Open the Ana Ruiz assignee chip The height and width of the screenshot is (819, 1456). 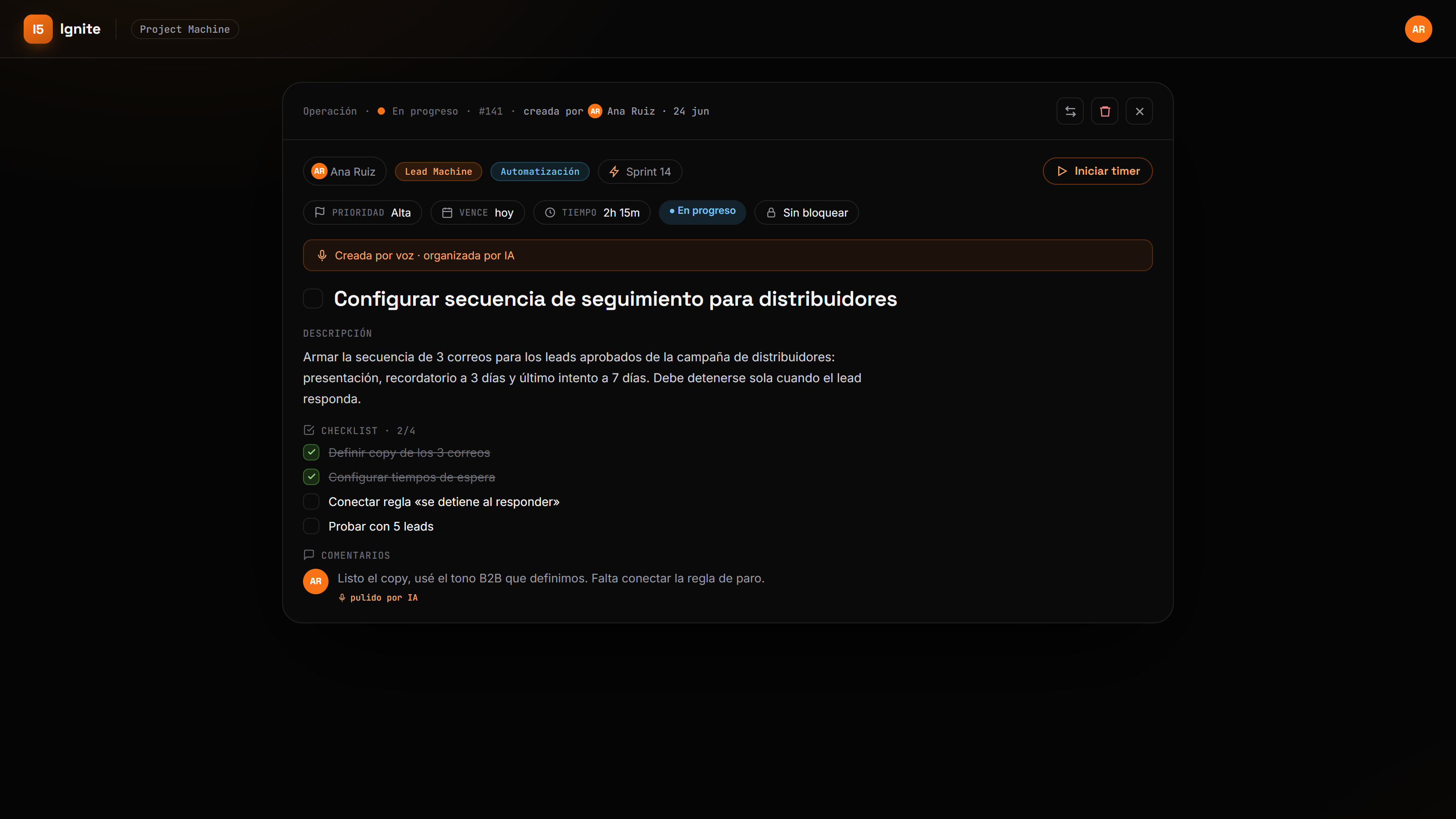(x=344, y=171)
